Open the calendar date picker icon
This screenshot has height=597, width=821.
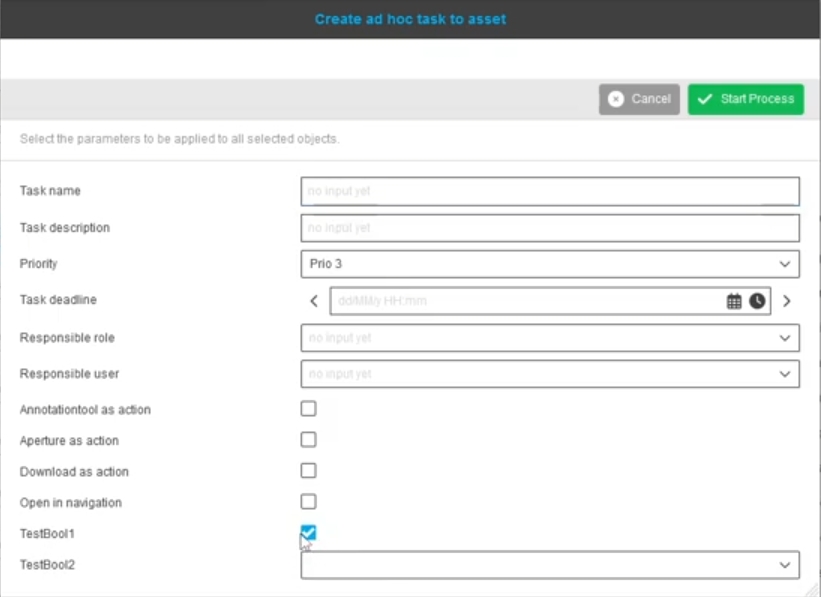(734, 301)
